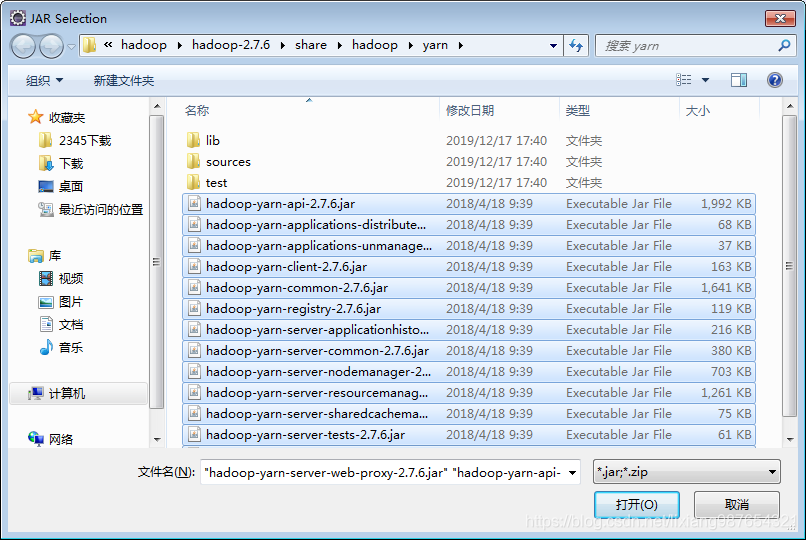Open the address bar history dropdown arrow

coord(553,46)
